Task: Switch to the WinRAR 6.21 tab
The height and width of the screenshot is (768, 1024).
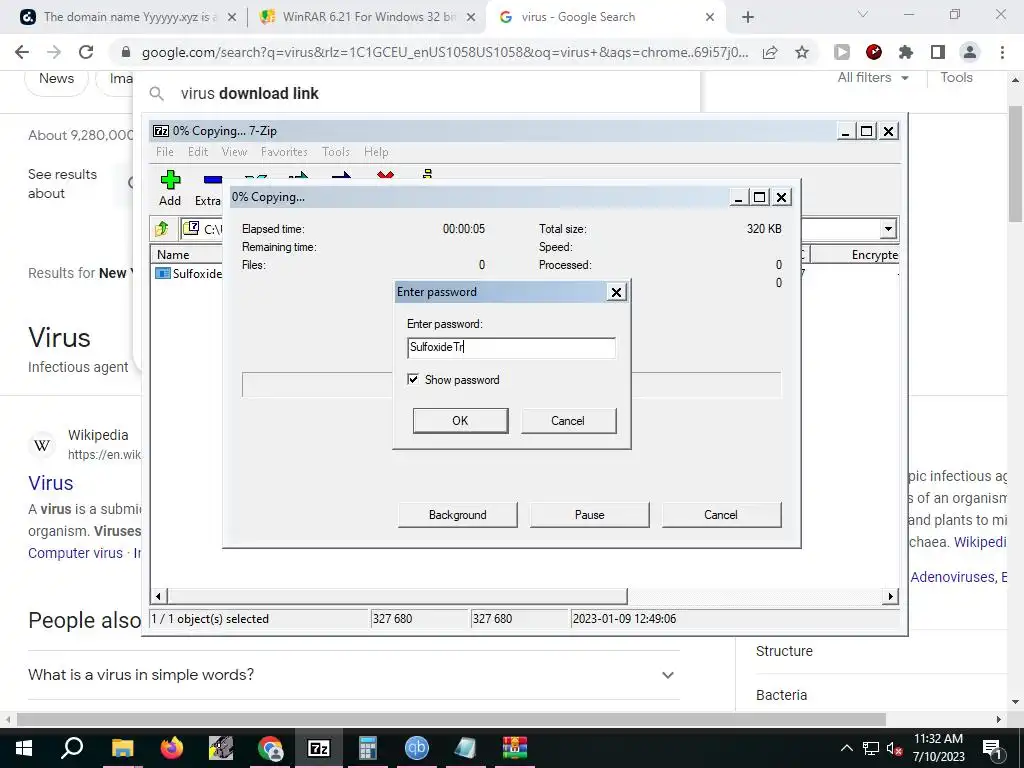Action: click(x=368, y=17)
